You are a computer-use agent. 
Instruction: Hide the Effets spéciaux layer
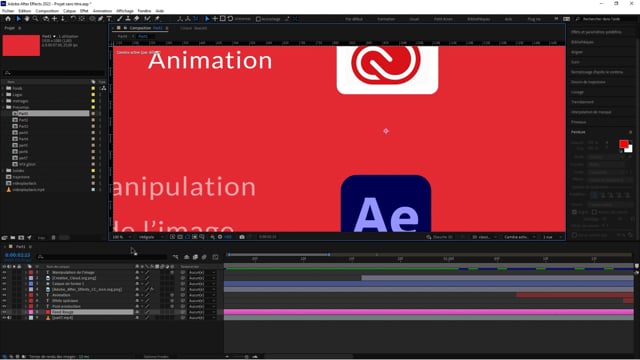tap(4, 301)
